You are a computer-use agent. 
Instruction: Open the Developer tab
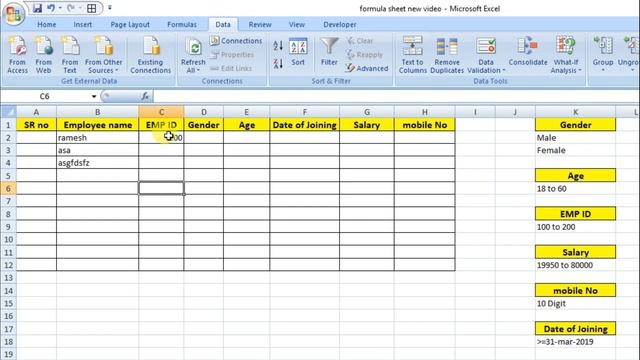coord(340,24)
